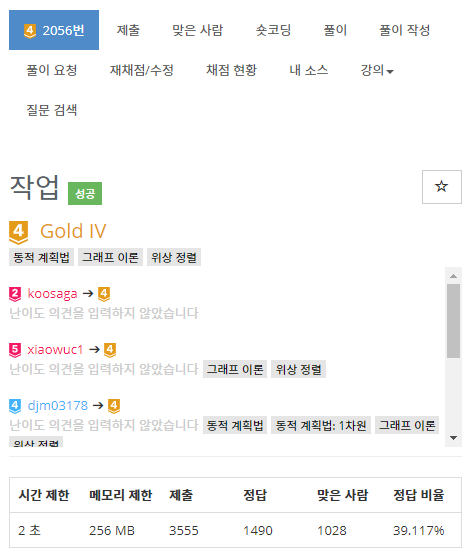Click the 위상 정렬 tag under Gold IV
This screenshot has width=474, height=558.
click(x=174, y=257)
